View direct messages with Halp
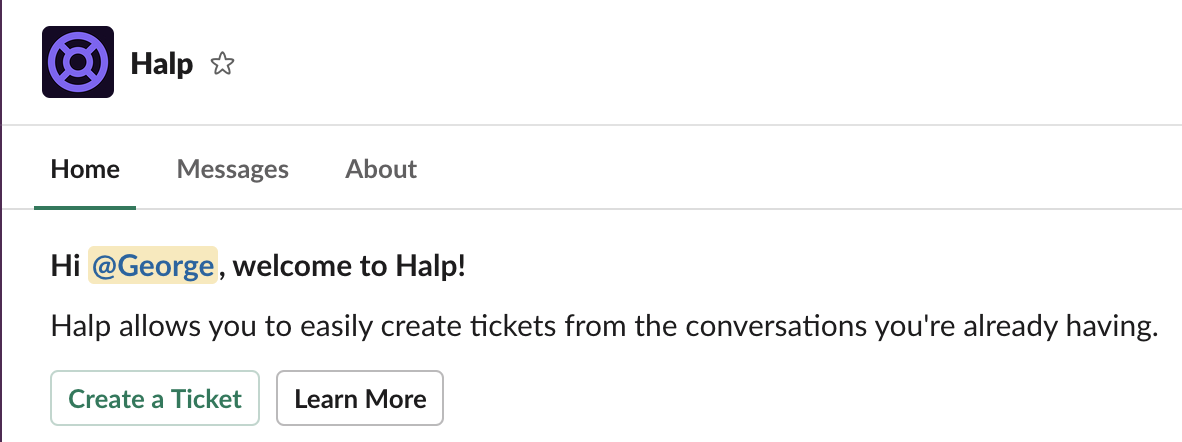This screenshot has width=1182, height=442. (232, 169)
